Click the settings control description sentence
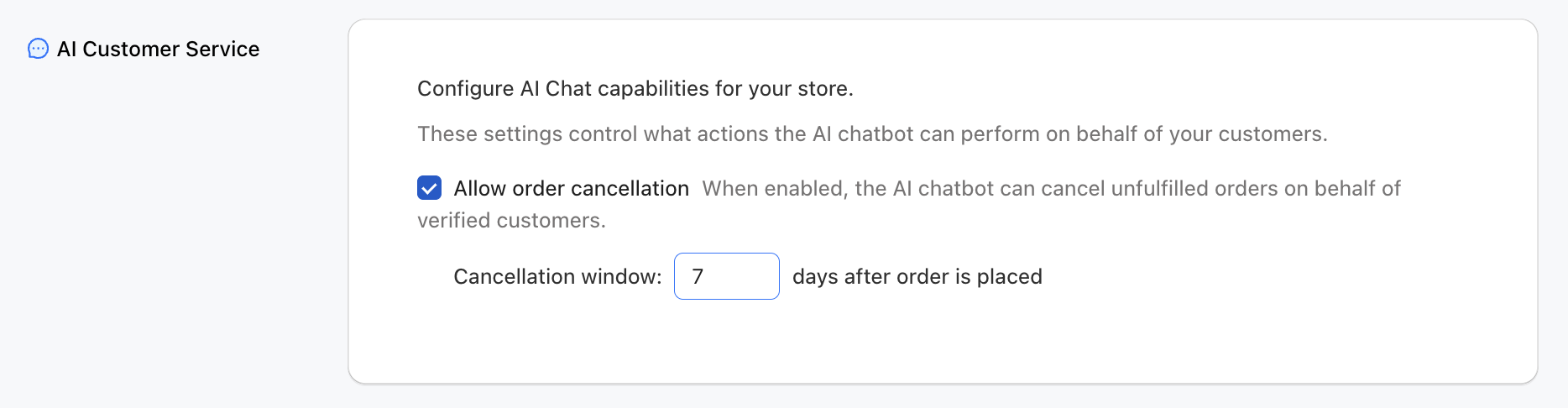 coord(871,133)
